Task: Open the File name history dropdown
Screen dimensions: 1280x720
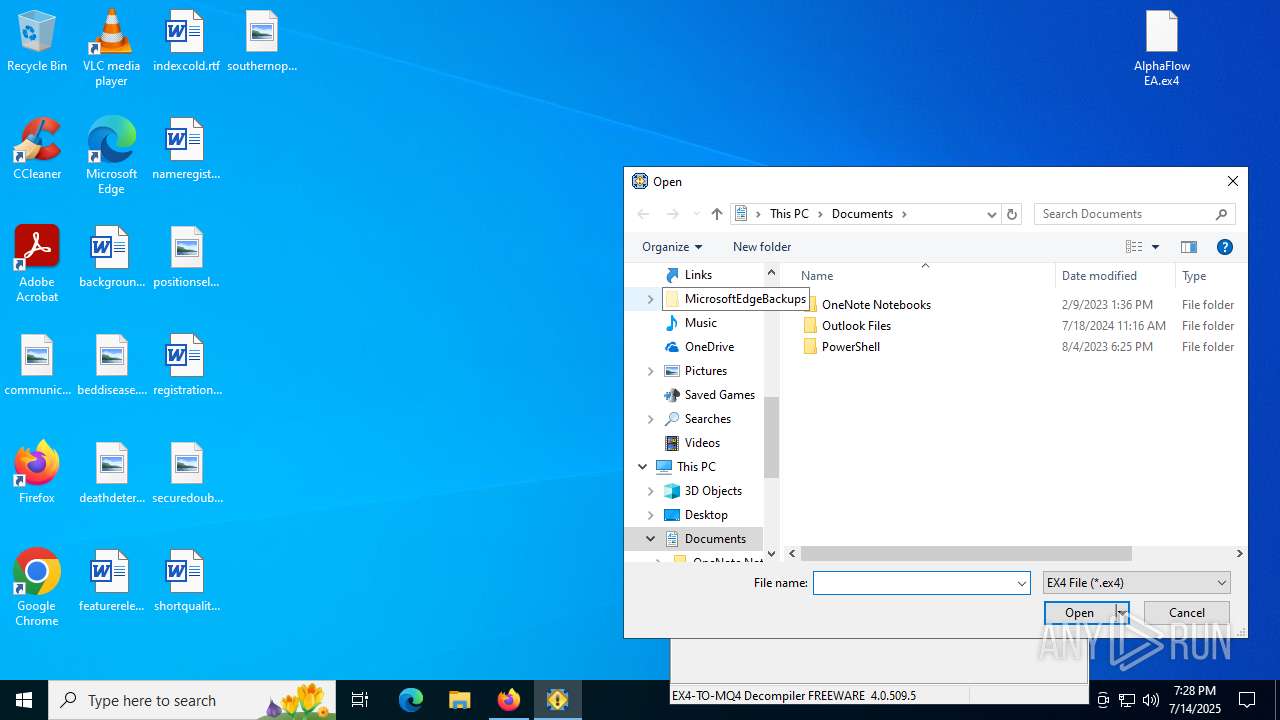Action: click(1021, 583)
